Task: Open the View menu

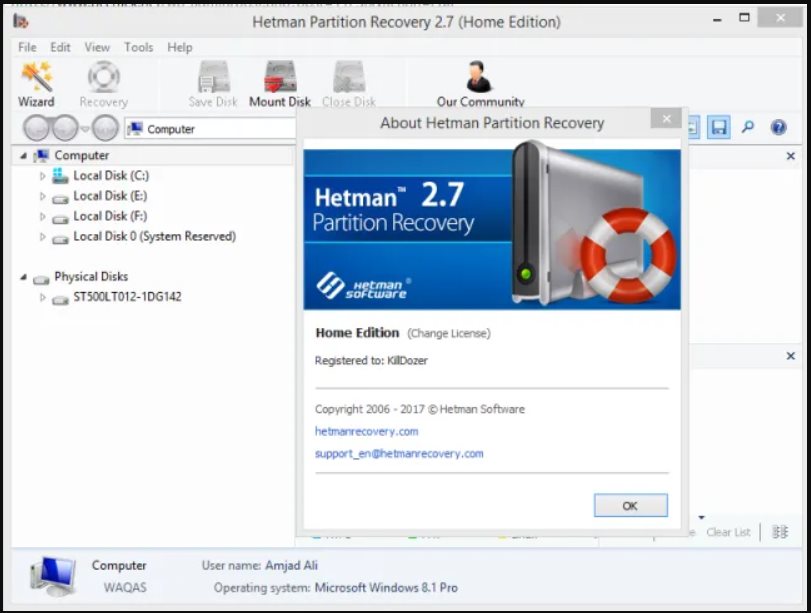Action: (x=96, y=46)
